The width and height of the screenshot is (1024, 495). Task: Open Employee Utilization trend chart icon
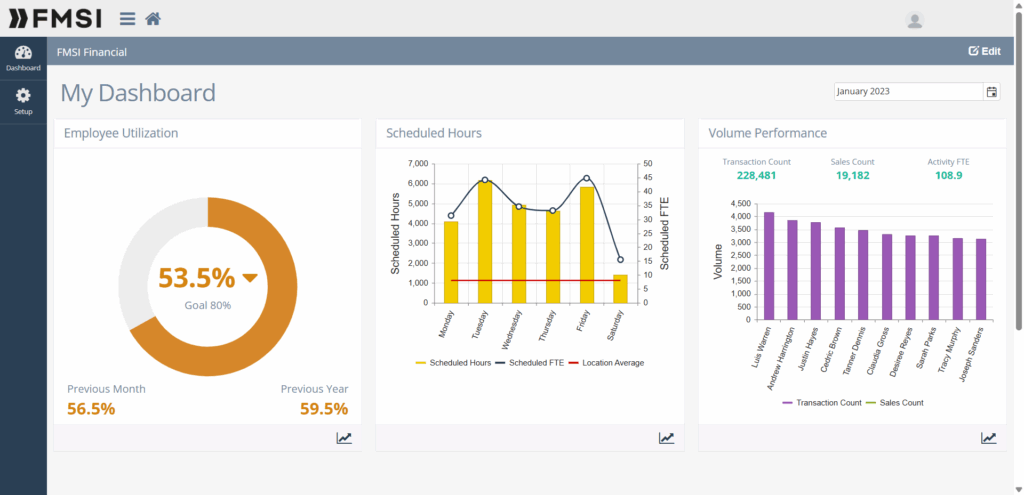344,438
